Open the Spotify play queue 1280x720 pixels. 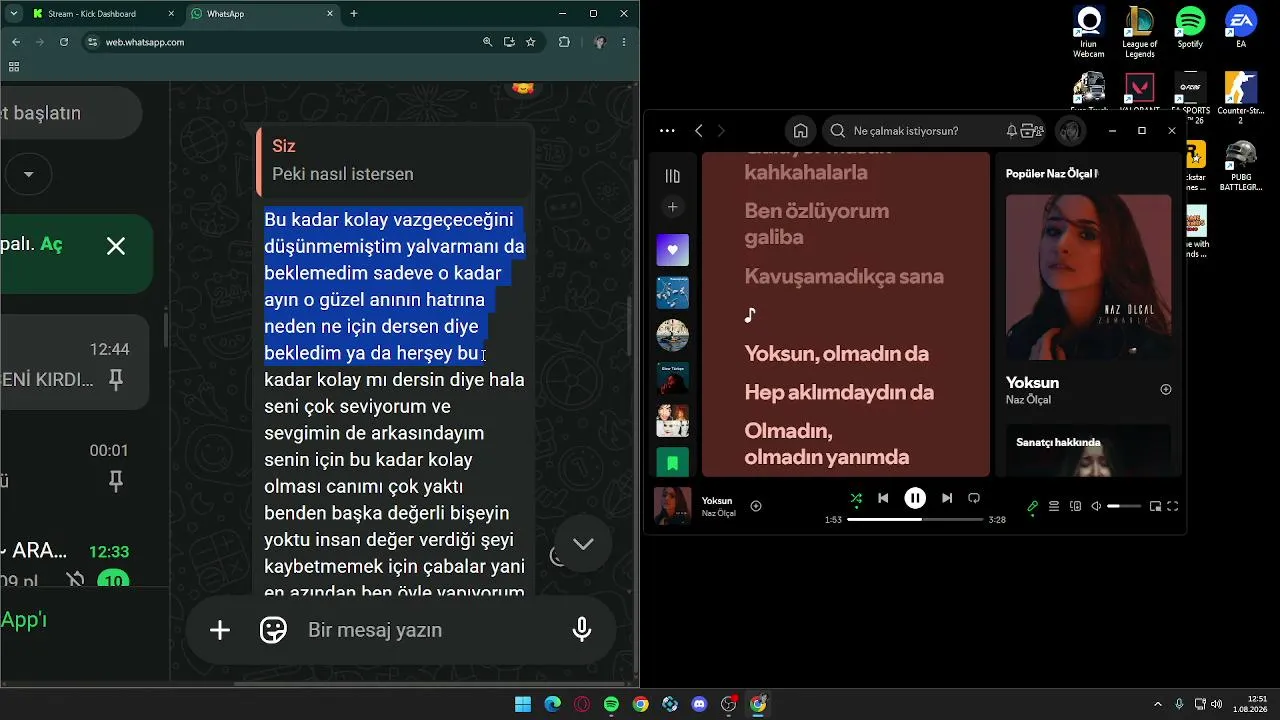click(x=1054, y=507)
